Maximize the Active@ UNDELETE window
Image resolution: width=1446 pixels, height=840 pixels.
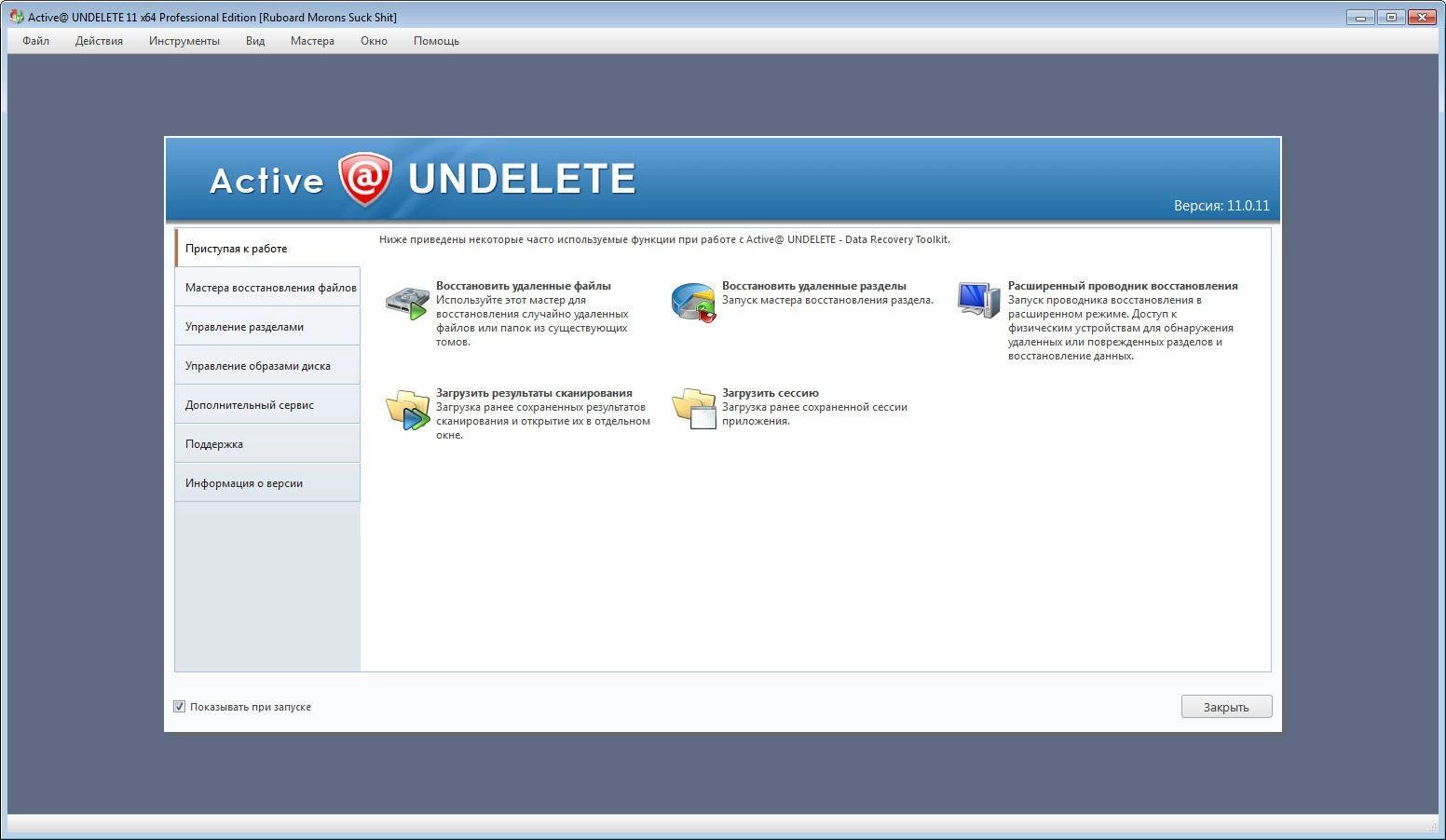pos(1391,17)
